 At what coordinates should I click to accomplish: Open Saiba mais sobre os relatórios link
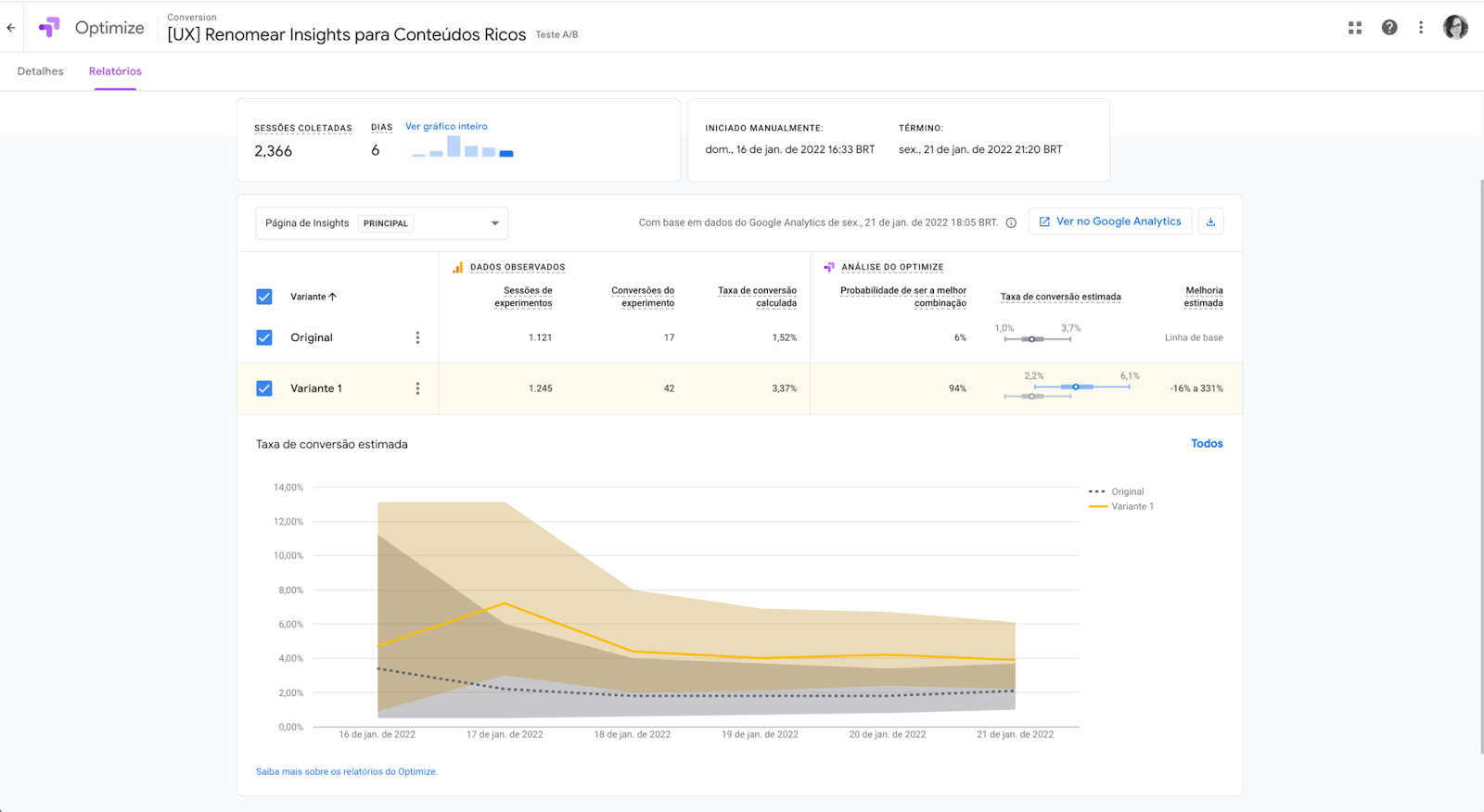coord(347,771)
